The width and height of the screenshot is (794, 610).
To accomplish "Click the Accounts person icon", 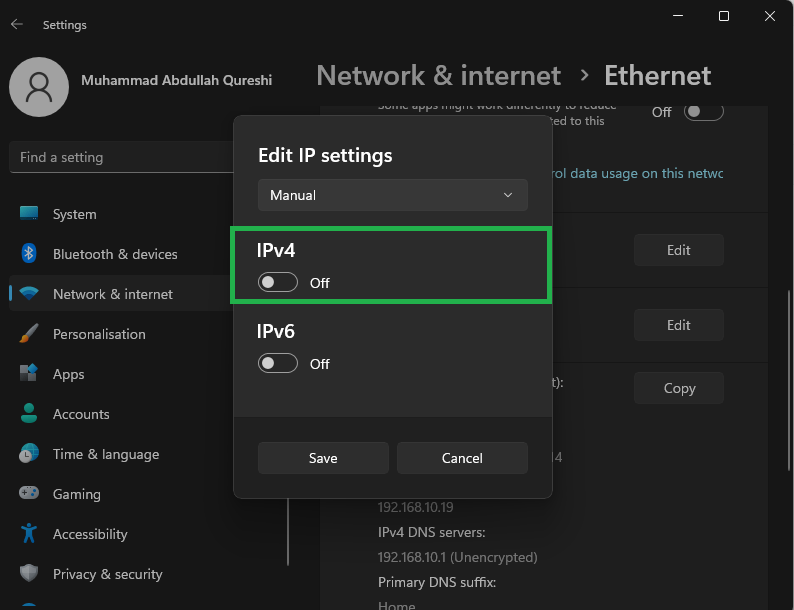I will point(29,414).
